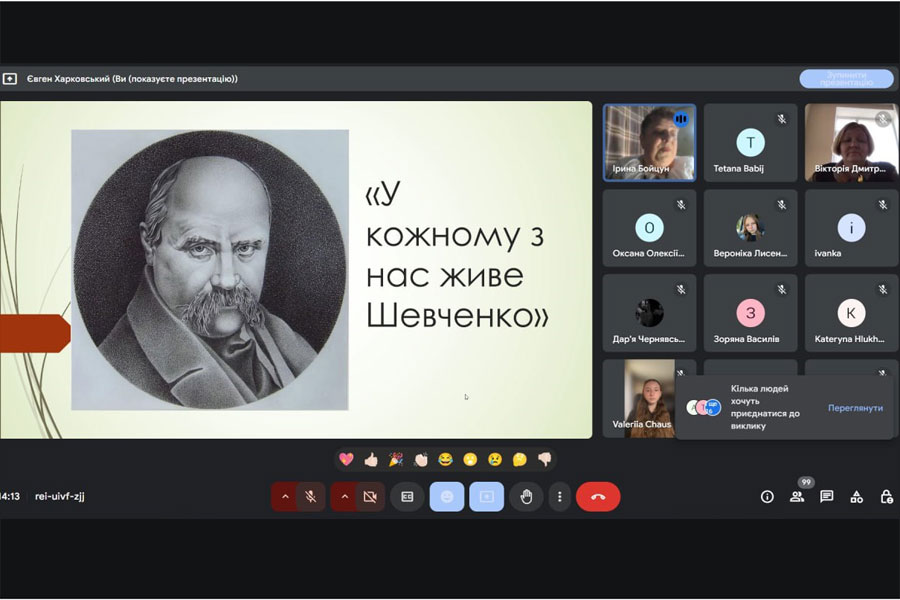
Task: Send the clapping hands reaction
Action: [x=421, y=459]
